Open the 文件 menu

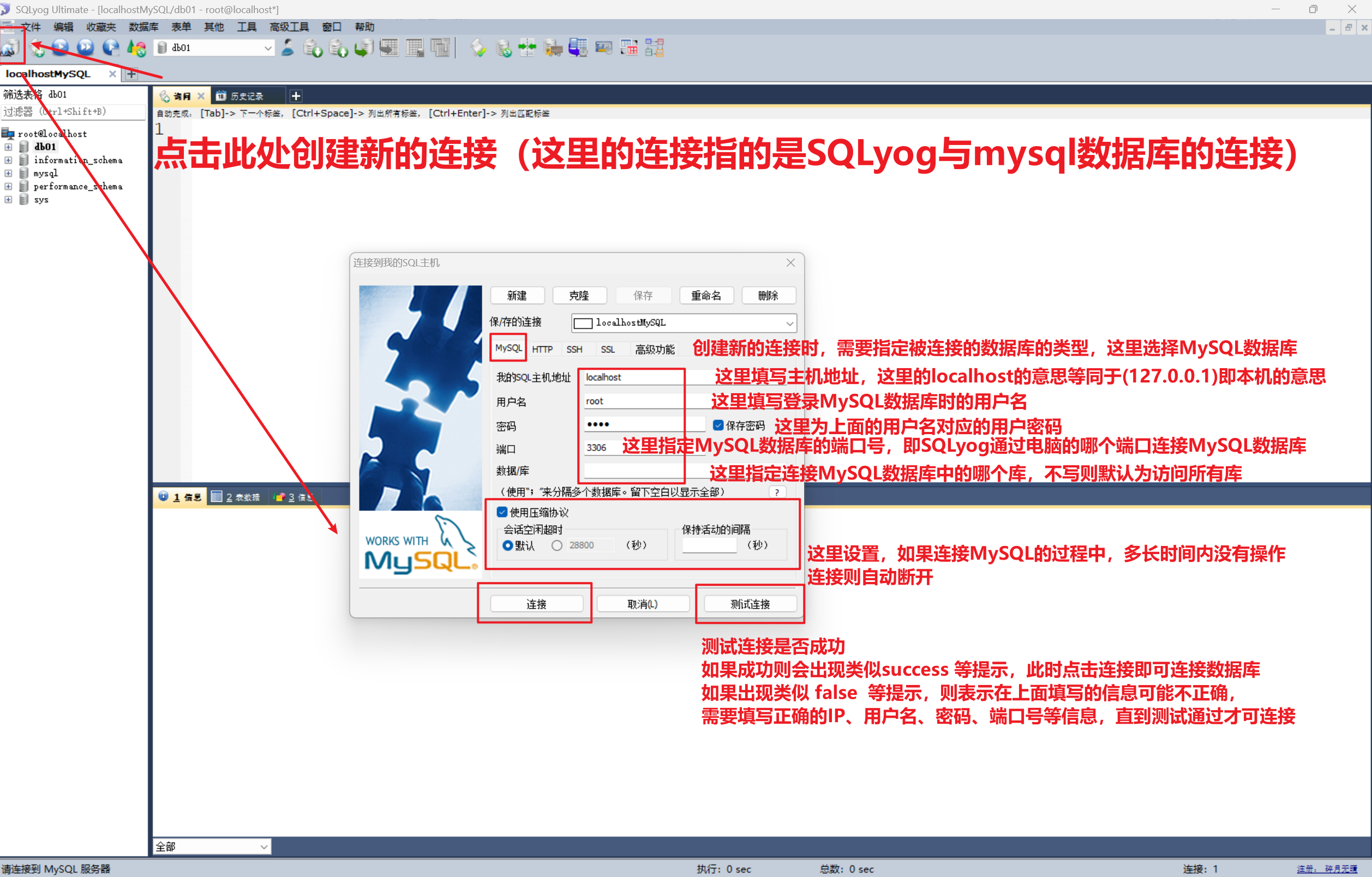pyautogui.click(x=31, y=27)
